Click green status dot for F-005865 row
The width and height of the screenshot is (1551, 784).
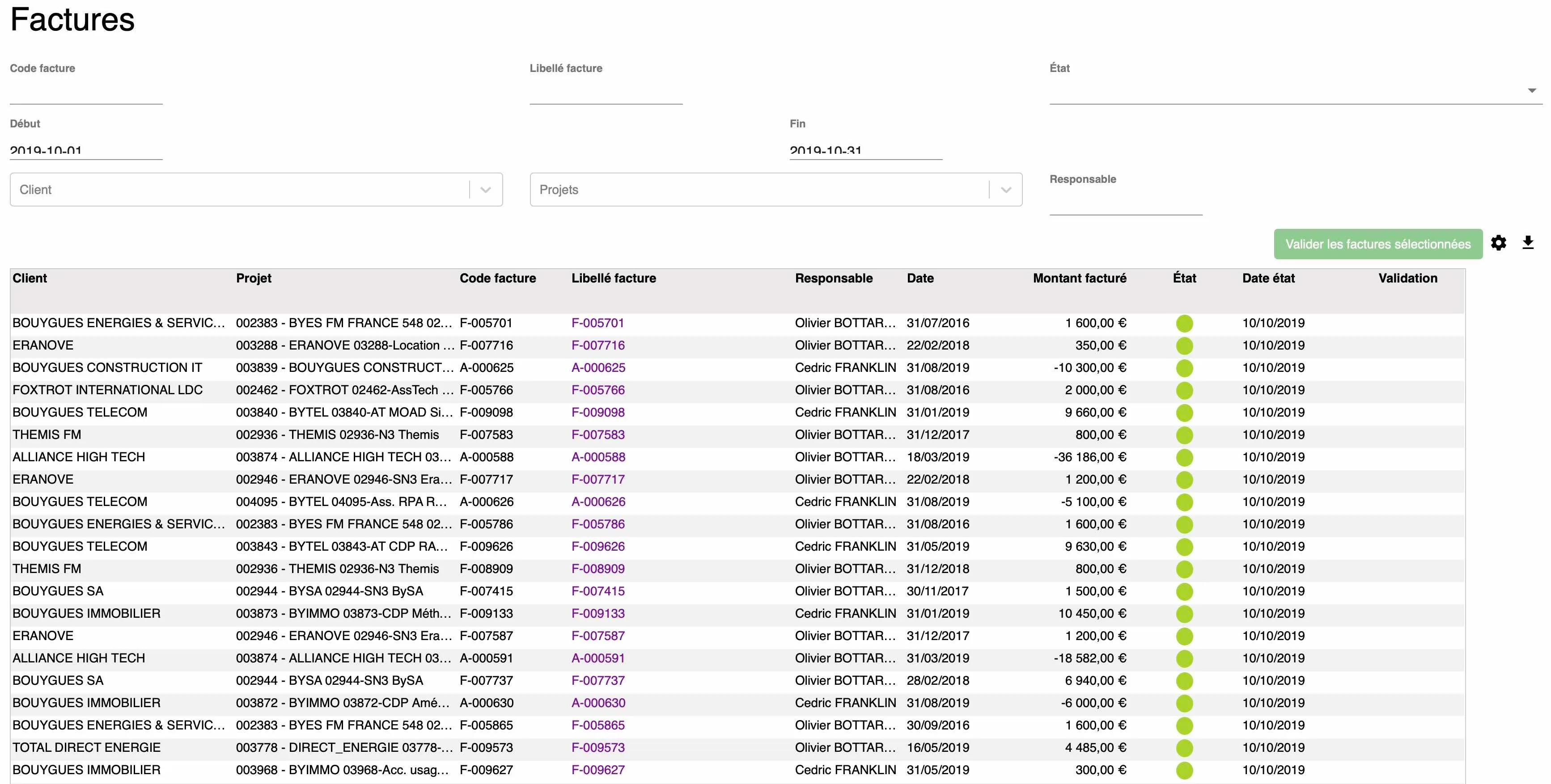(1184, 725)
